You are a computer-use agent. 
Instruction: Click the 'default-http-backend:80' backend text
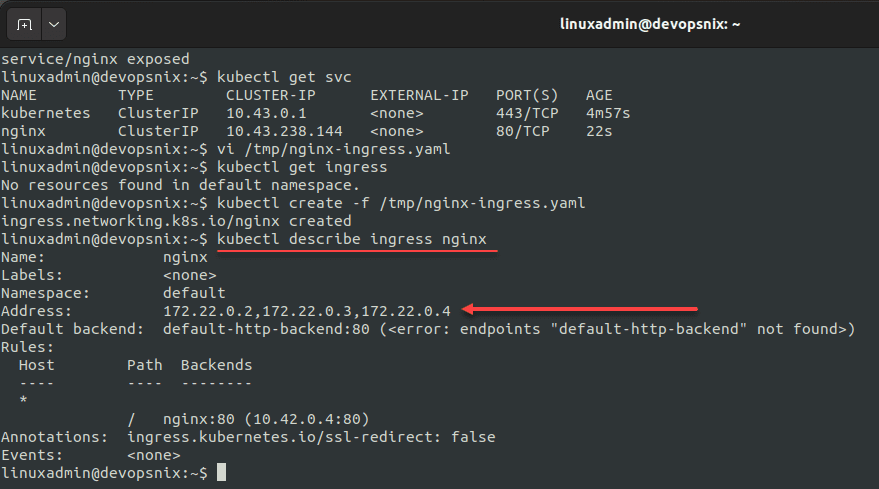[266, 329]
